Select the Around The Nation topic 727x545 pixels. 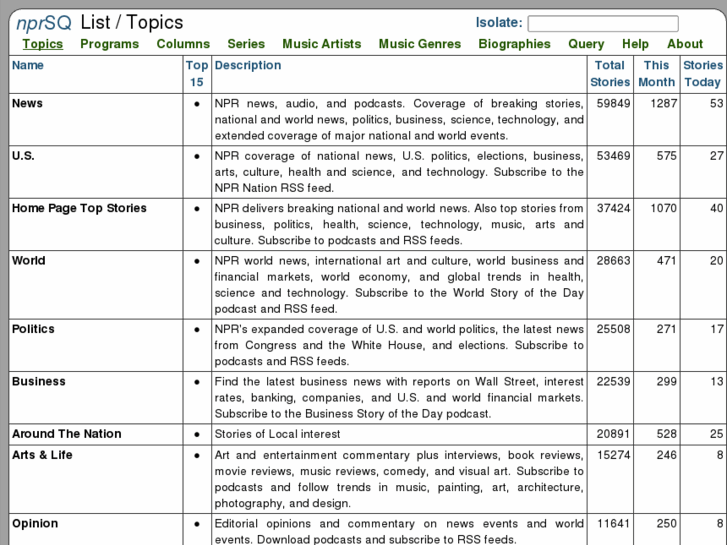[66, 434]
